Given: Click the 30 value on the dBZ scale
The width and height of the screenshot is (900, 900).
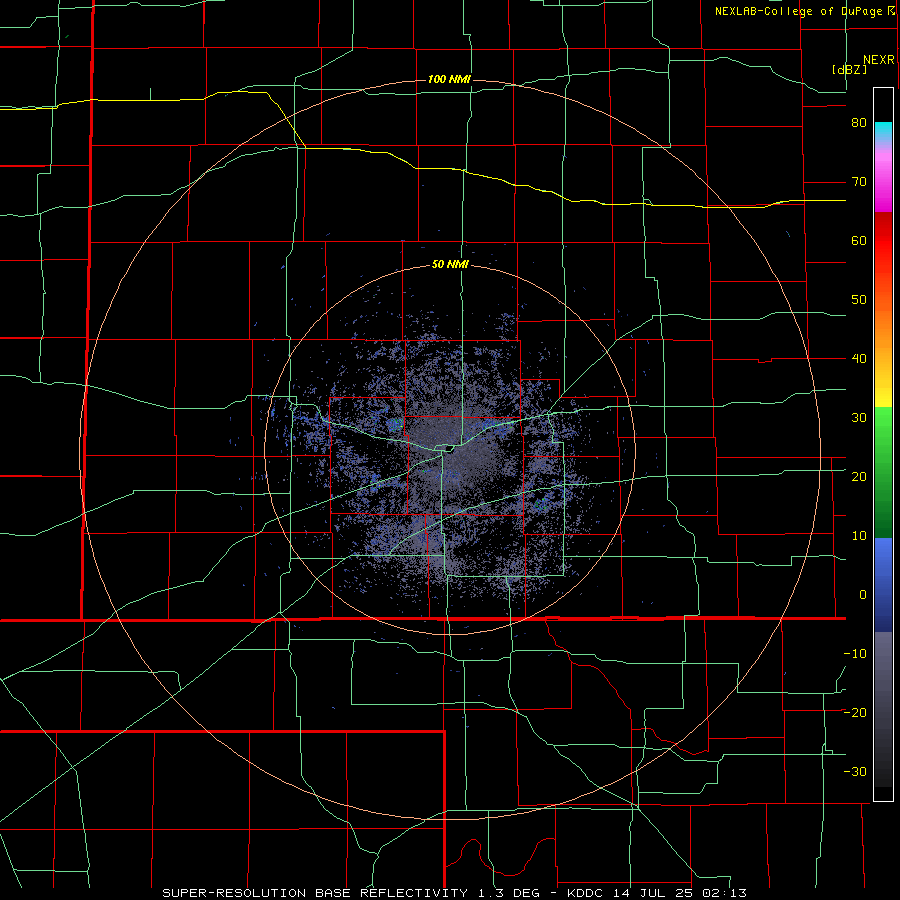Looking at the screenshot, I should (859, 417).
